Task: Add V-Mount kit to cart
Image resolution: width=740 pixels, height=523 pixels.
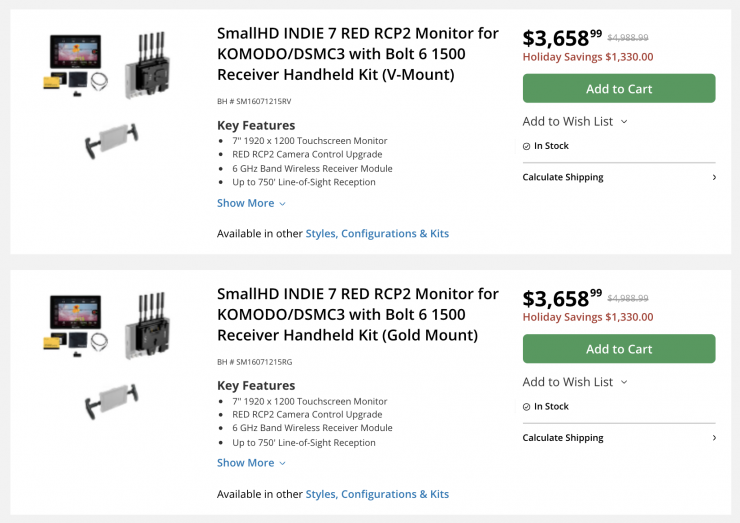Action: click(618, 89)
